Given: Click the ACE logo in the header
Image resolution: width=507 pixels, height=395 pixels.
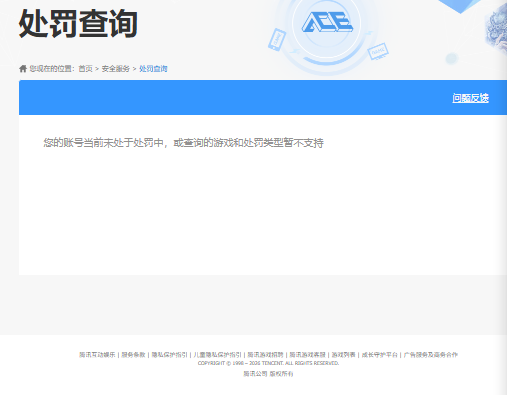Looking at the screenshot, I should pos(327,22).
